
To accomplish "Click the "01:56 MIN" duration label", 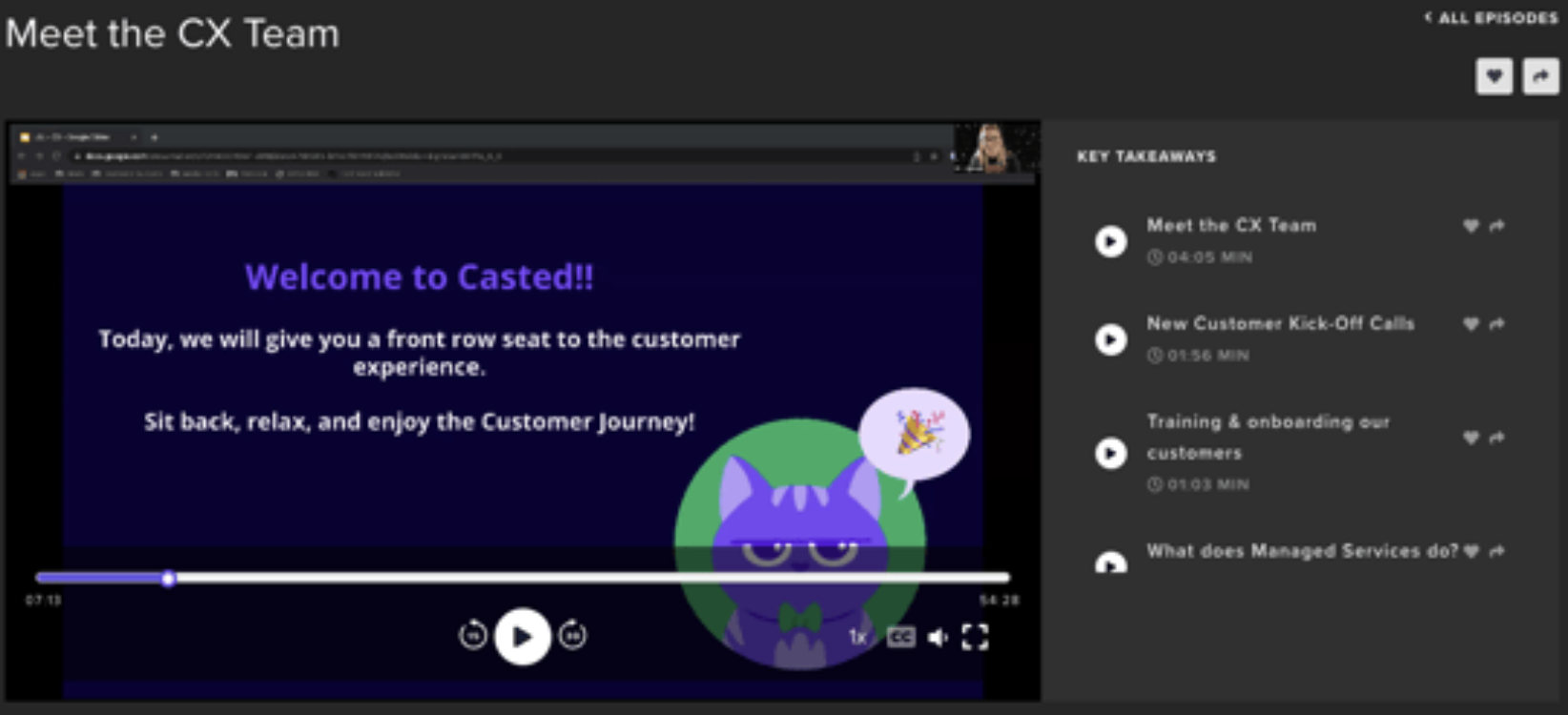I will point(1198,356).
